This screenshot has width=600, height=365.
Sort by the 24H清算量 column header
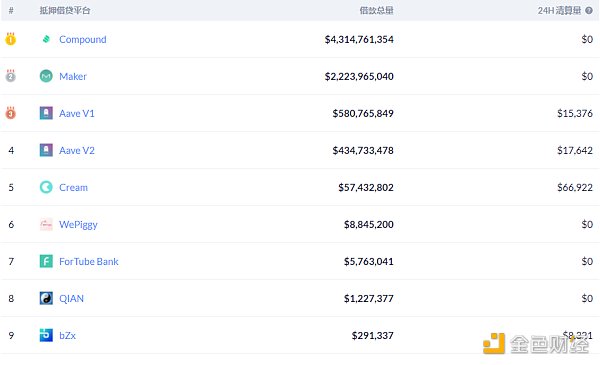(x=559, y=11)
